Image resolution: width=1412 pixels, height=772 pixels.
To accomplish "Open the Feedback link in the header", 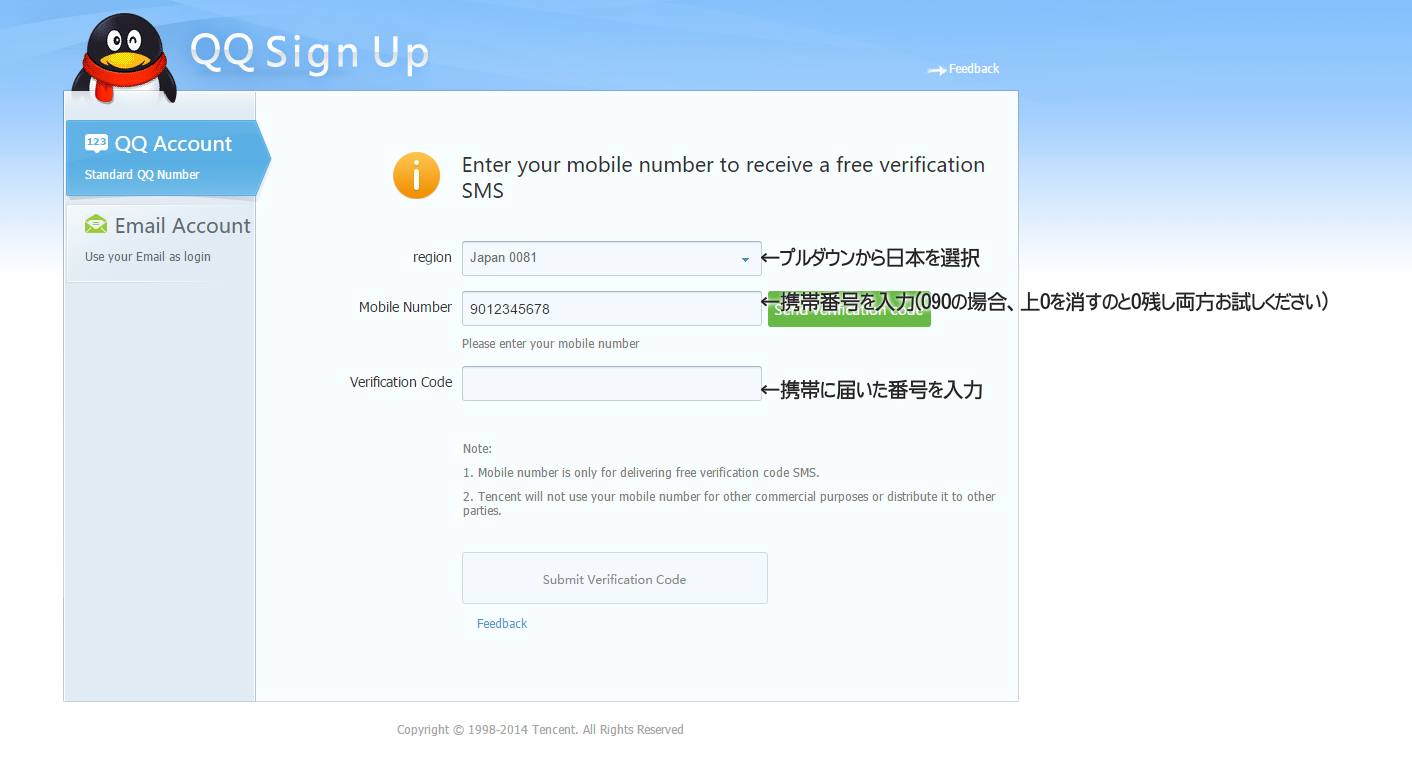I will [x=974, y=69].
